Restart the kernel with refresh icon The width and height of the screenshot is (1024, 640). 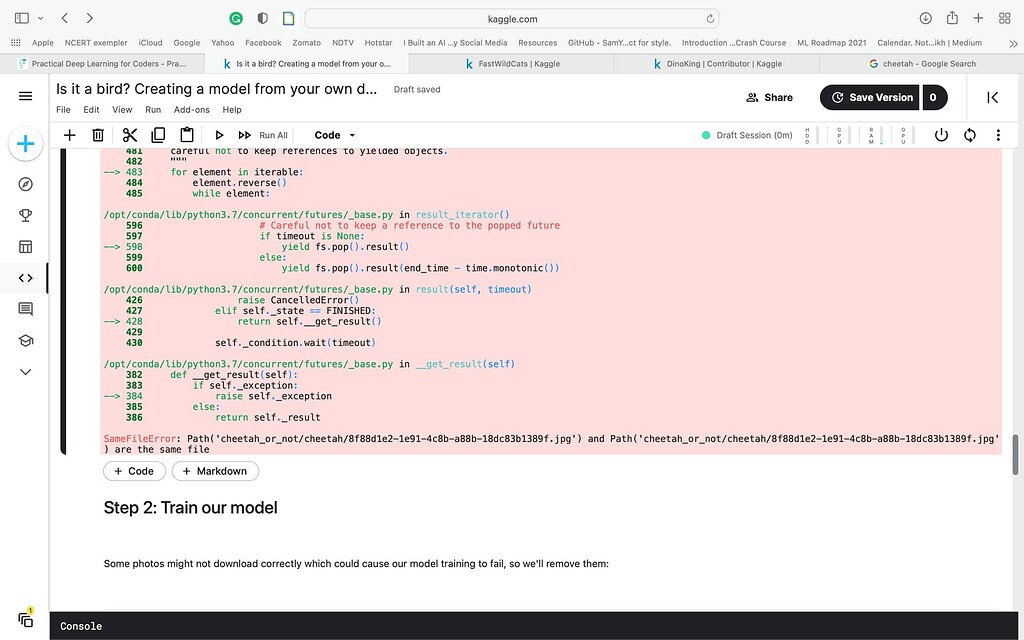coord(968,134)
